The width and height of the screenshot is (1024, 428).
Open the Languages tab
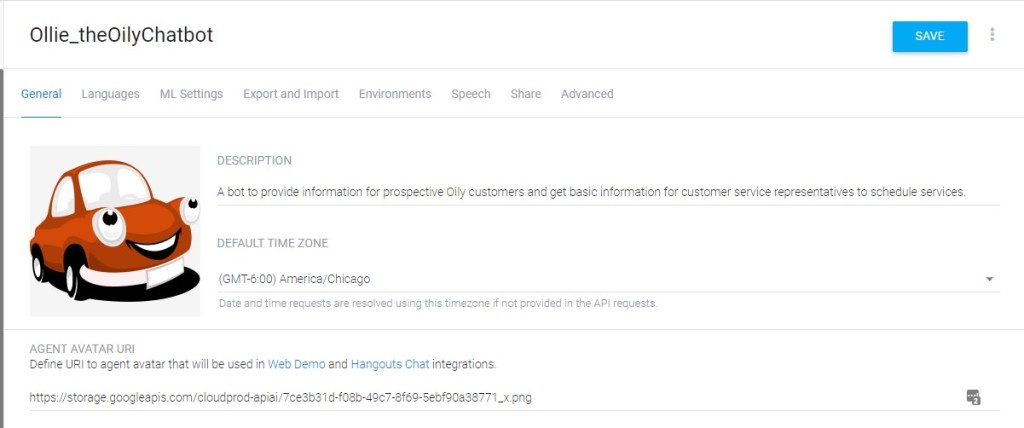coord(110,94)
